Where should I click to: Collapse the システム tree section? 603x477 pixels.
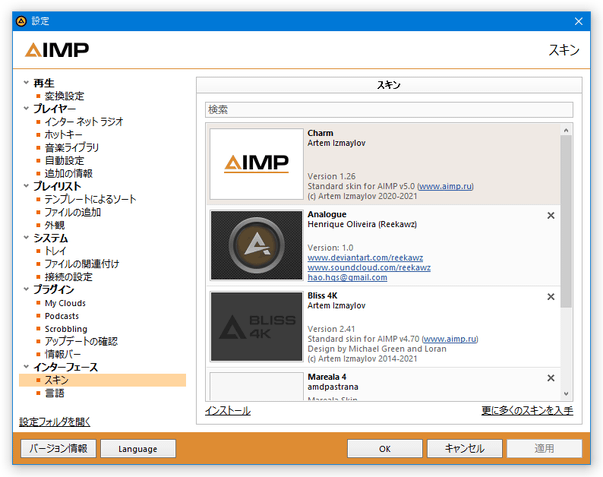pyautogui.click(x=26, y=237)
